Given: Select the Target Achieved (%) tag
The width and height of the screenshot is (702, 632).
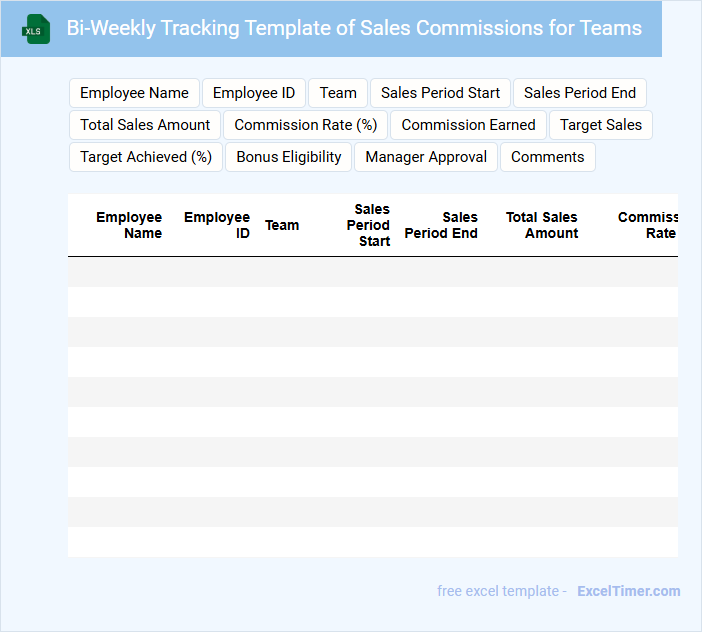Looking at the screenshot, I should (x=146, y=157).
